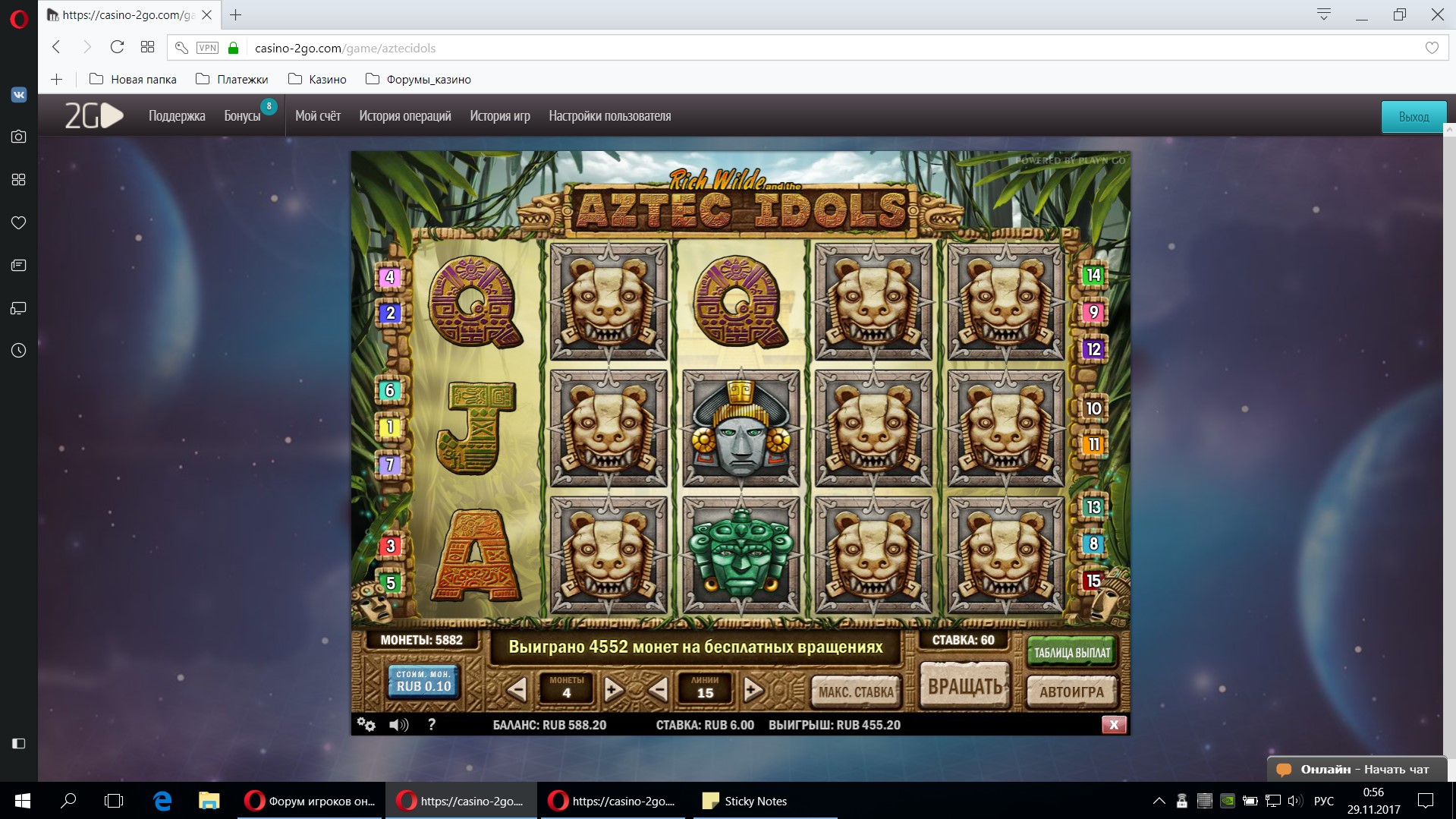The width and height of the screenshot is (1456, 819).
Task: Toggle the VPN badge in the address bar
Action: 207,48
